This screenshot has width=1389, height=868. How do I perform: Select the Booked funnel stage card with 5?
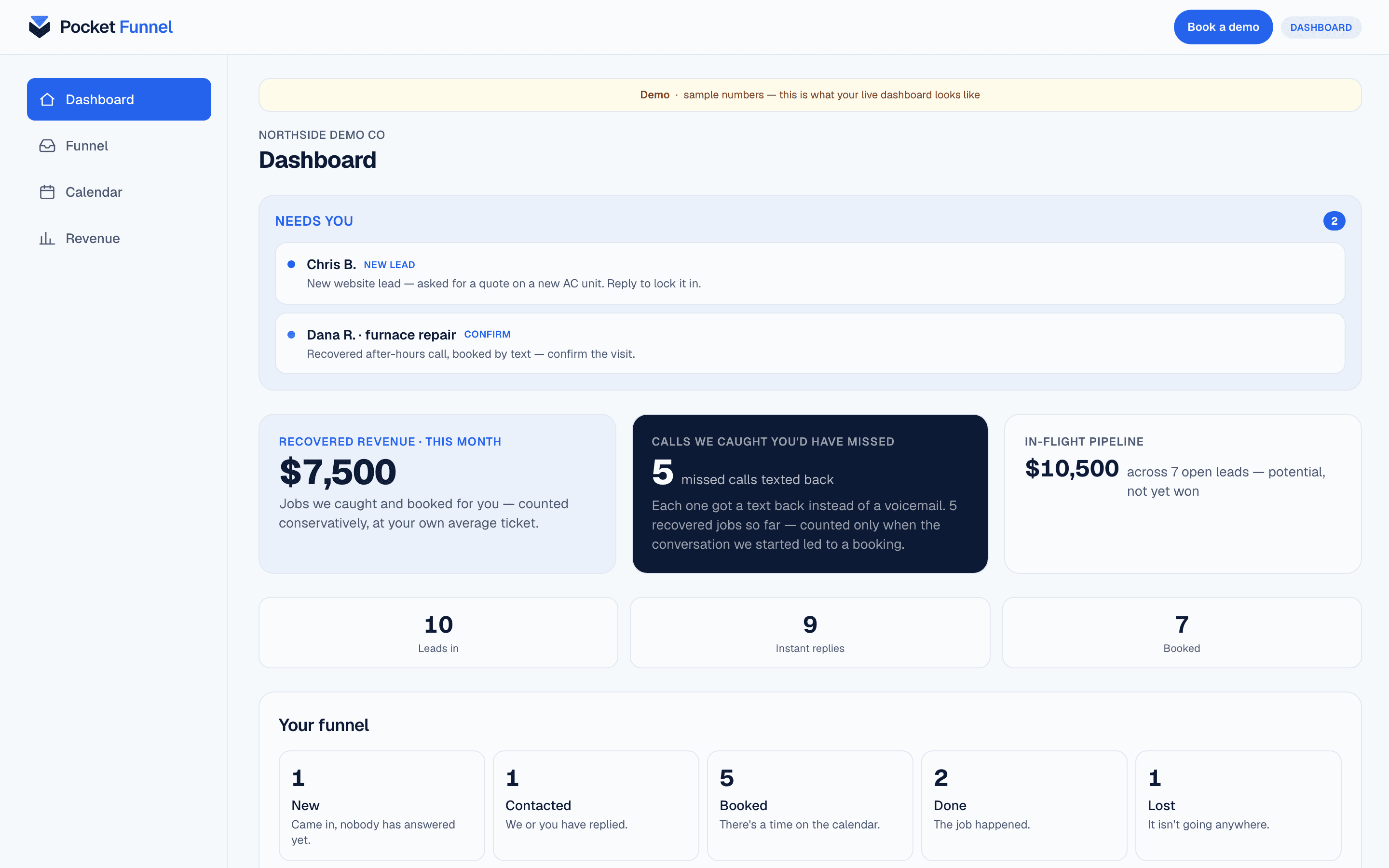(x=810, y=805)
